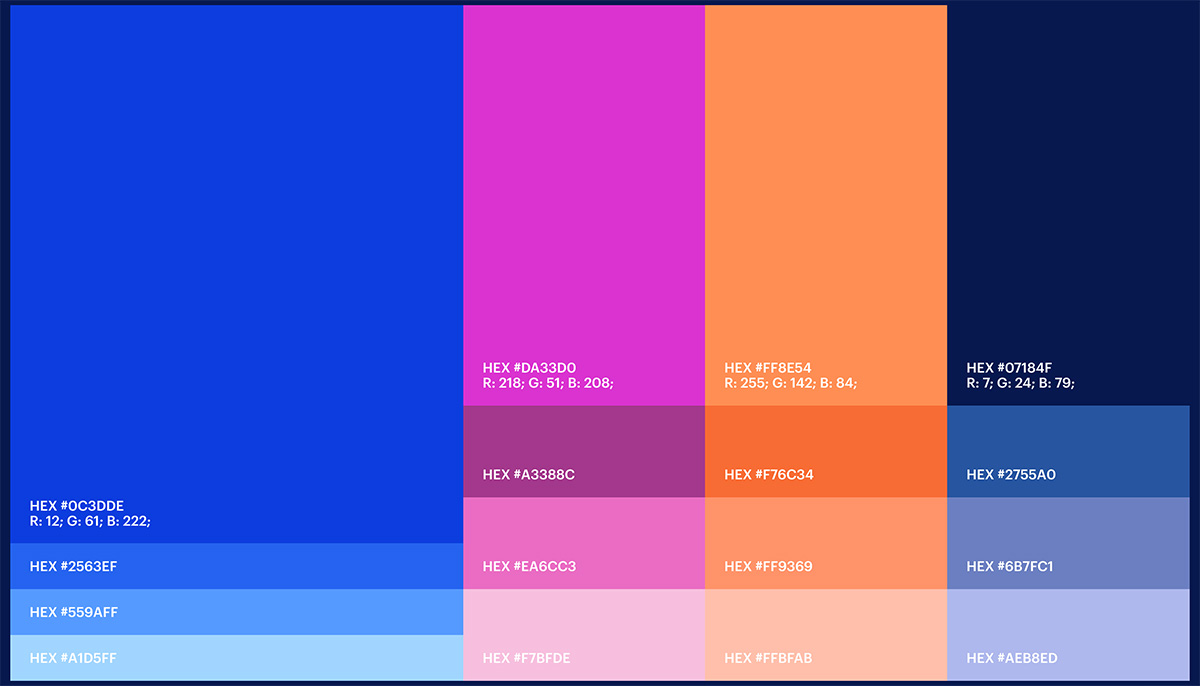
Task: Click the HEX #0C3DDE label text
Action: point(77,506)
